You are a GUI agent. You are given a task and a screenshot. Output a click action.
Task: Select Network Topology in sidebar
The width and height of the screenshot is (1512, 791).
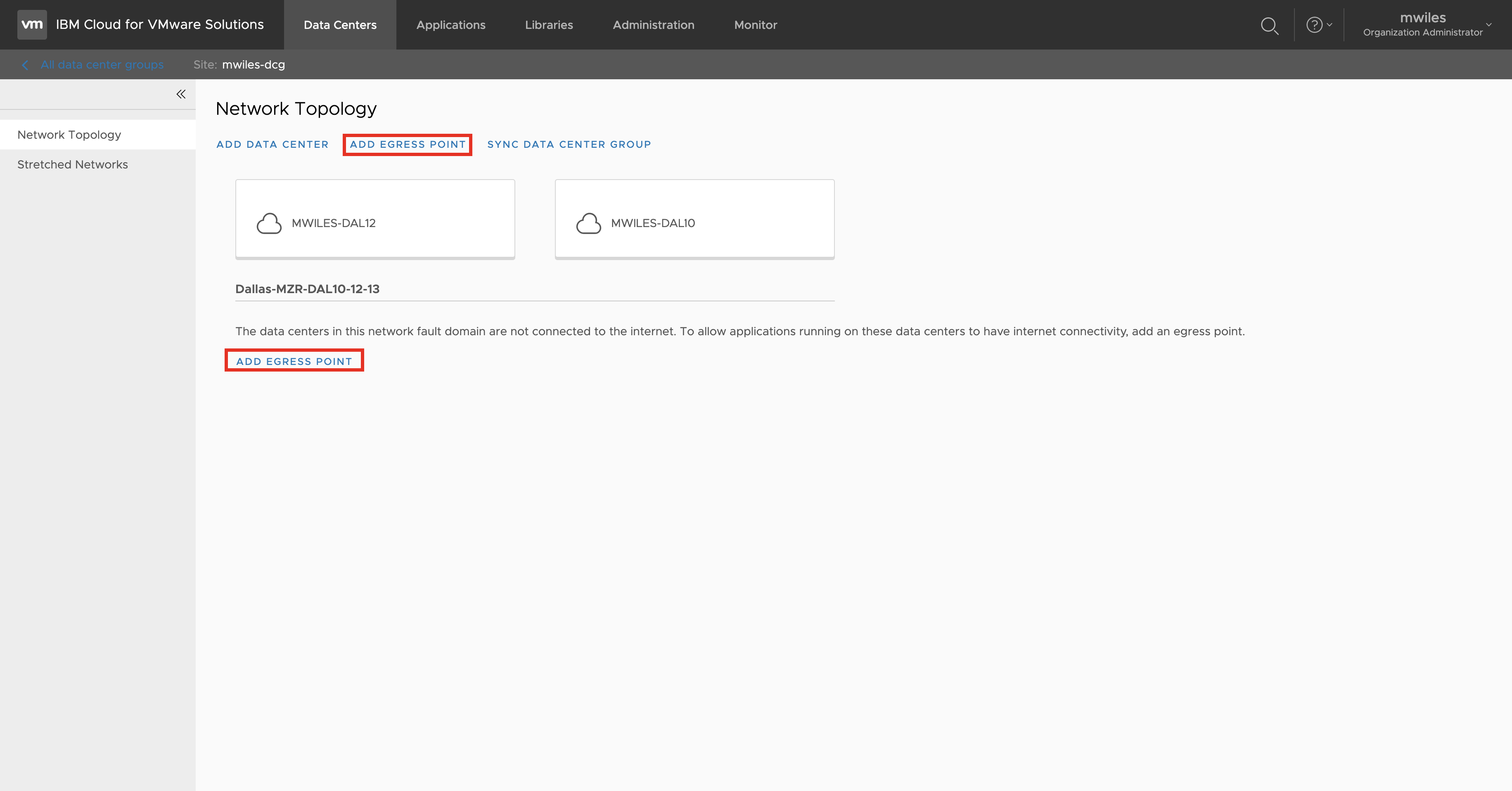69,135
